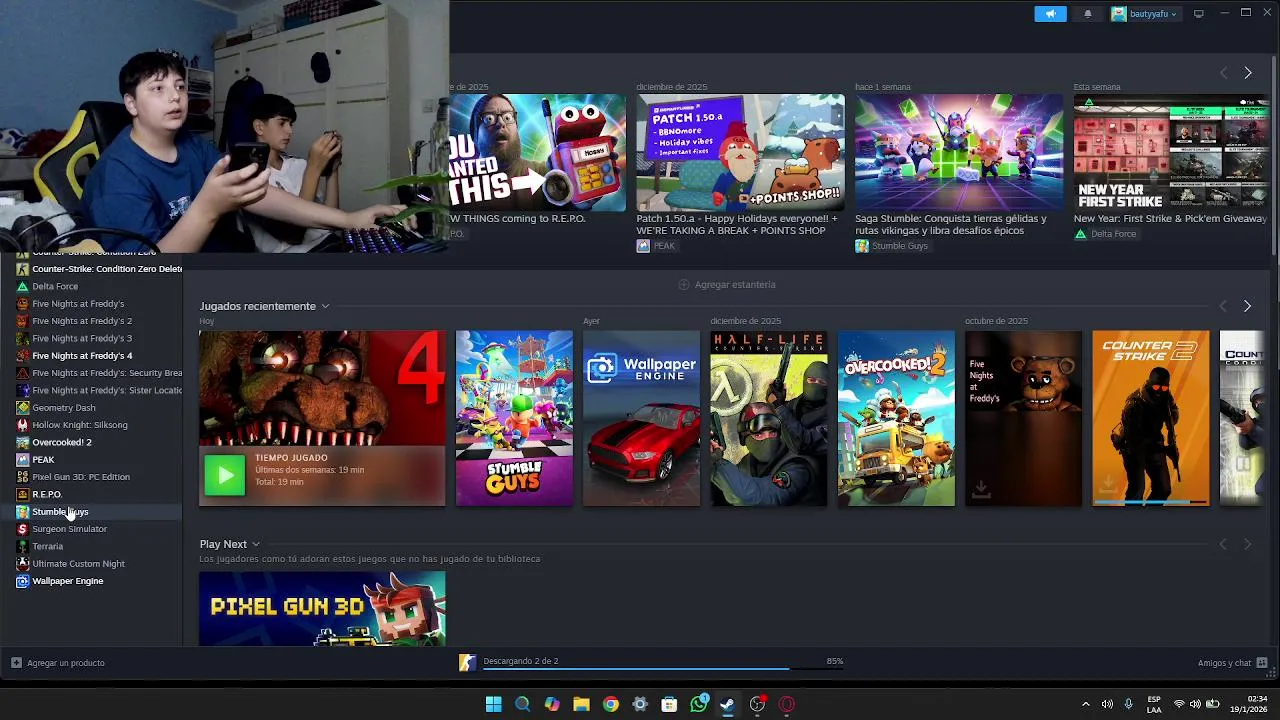Open the R.E.P.O. news card image

(537, 152)
